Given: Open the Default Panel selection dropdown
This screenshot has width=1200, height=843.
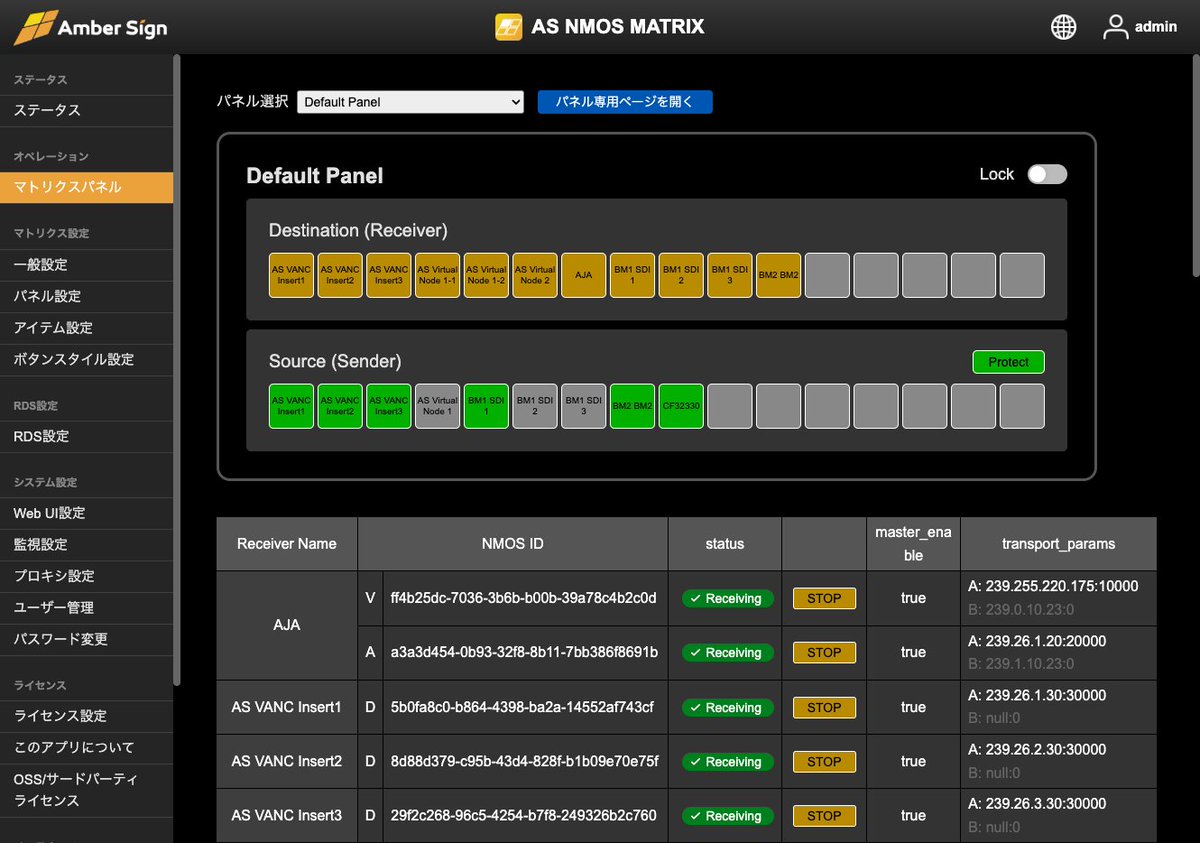Looking at the screenshot, I should 410,102.
